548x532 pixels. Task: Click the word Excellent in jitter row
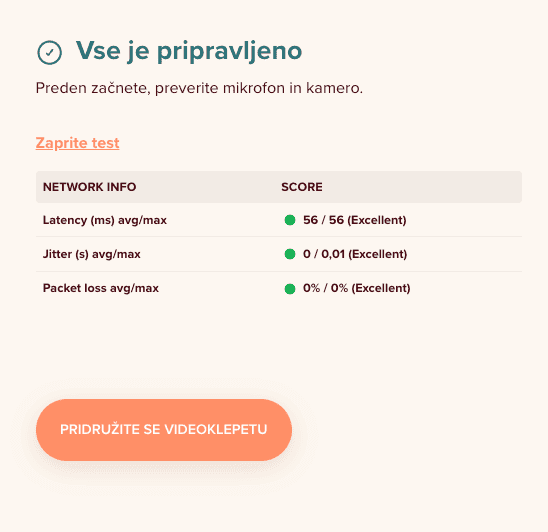point(378,254)
